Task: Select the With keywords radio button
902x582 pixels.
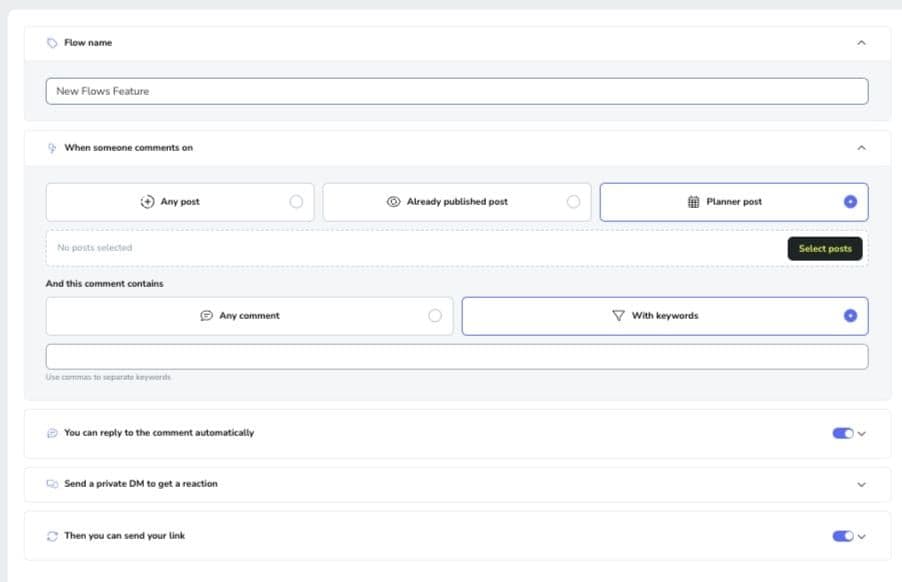Action: (x=850, y=316)
